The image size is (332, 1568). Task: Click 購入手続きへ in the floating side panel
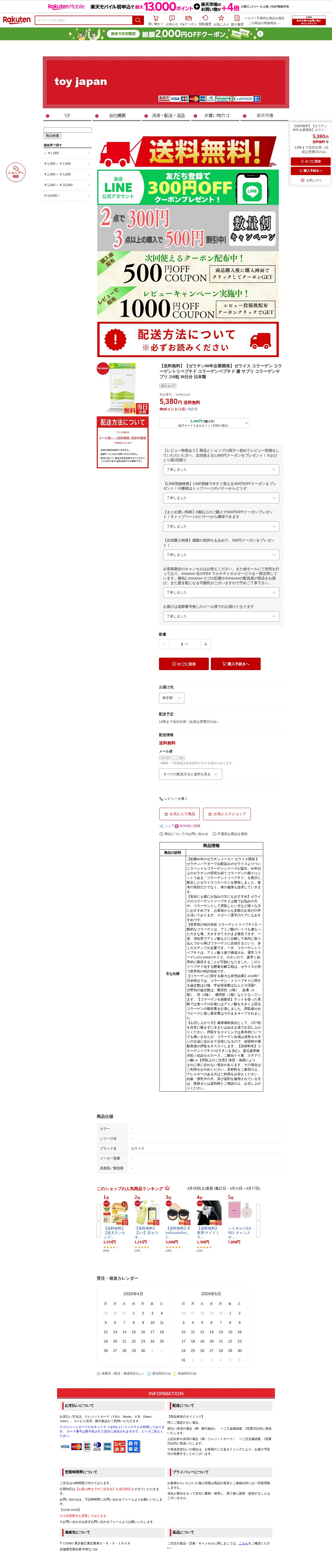[x=311, y=171]
